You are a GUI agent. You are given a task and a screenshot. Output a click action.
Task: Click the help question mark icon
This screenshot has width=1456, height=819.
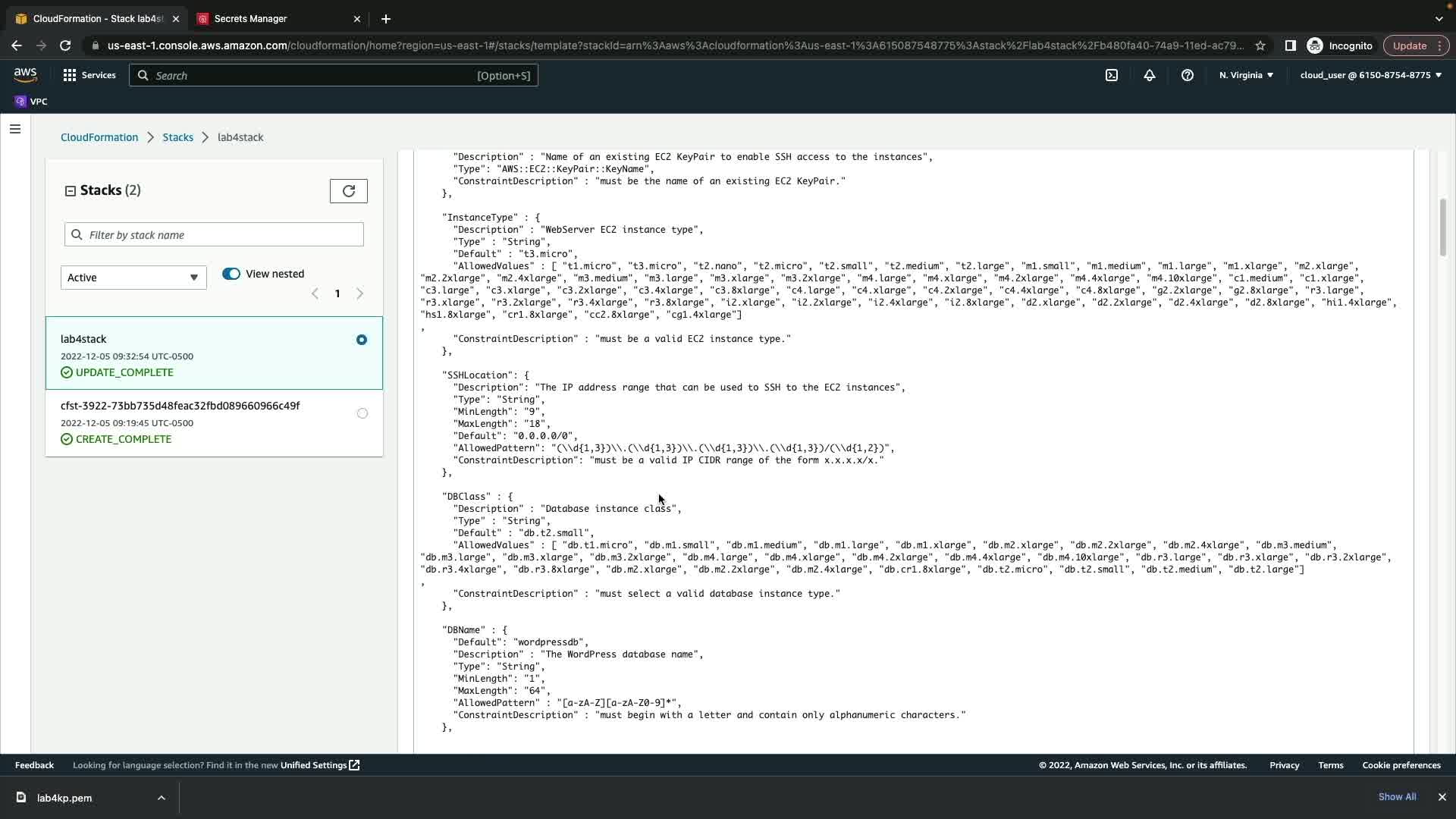coord(1188,75)
